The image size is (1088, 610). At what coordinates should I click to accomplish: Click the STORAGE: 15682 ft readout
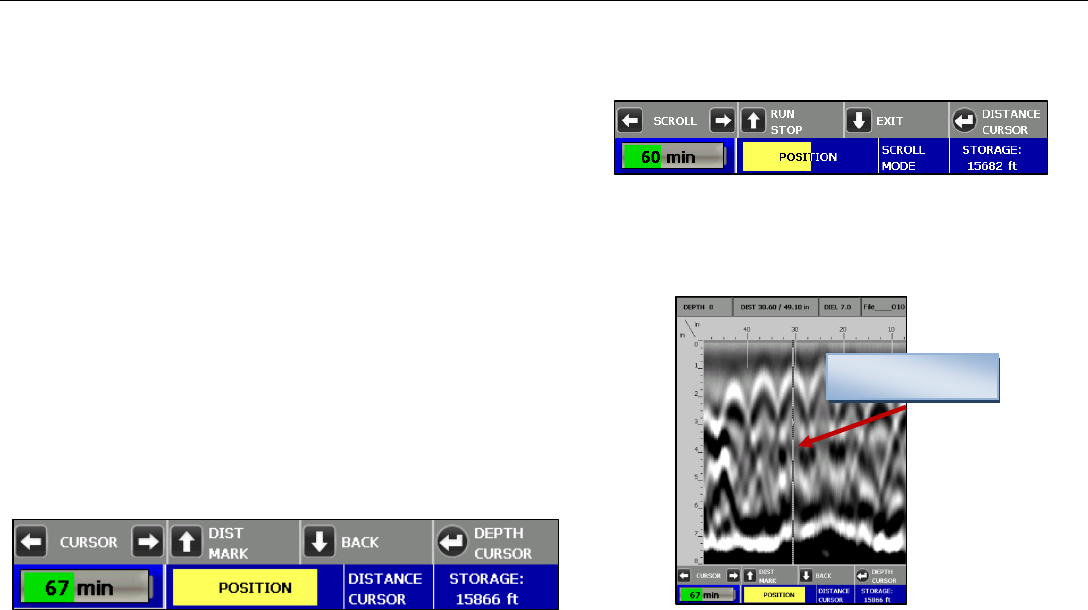(992, 158)
